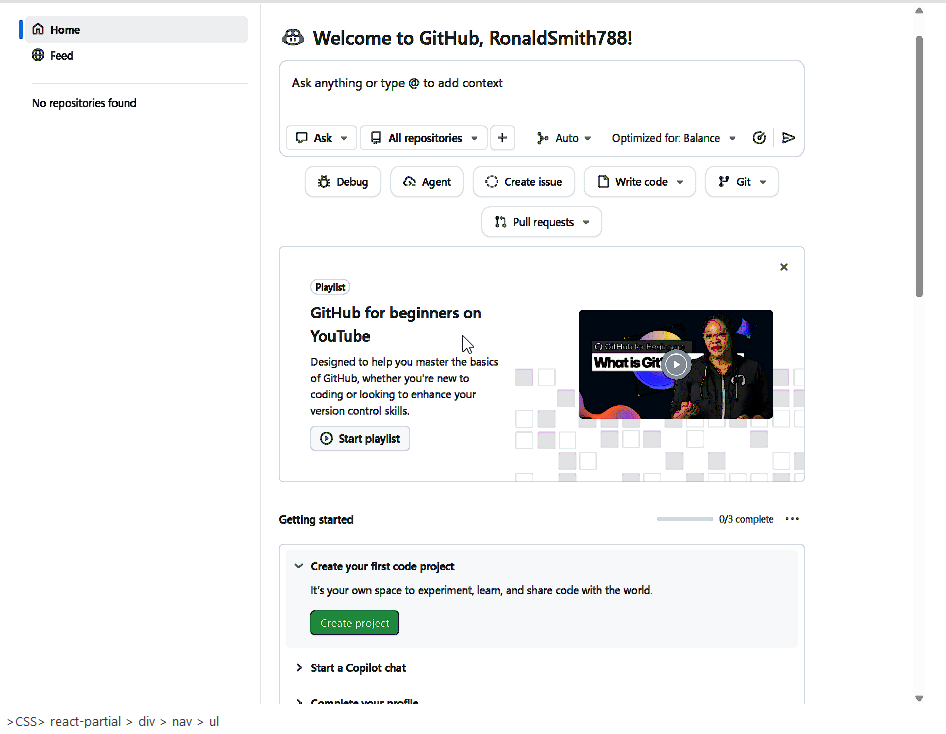Open the All repositories dropdown

click(x=424, y=138)
